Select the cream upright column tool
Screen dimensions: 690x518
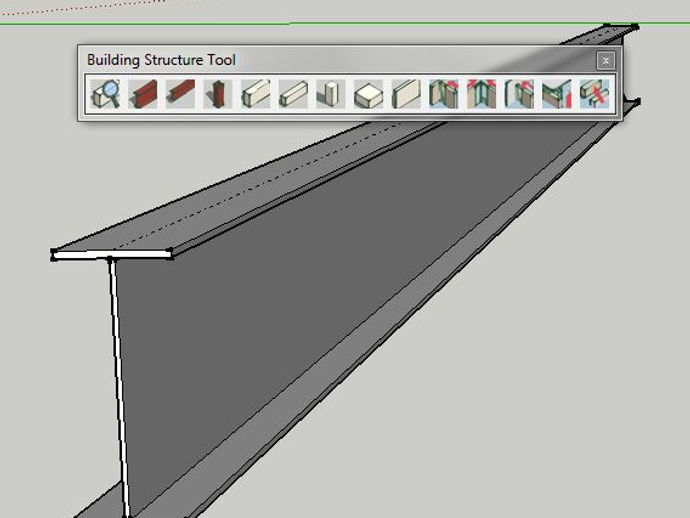click(x=330, y=94)
